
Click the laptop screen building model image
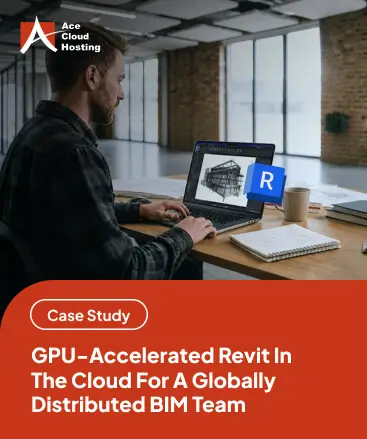pyautogui.click(x=224, y=180)
